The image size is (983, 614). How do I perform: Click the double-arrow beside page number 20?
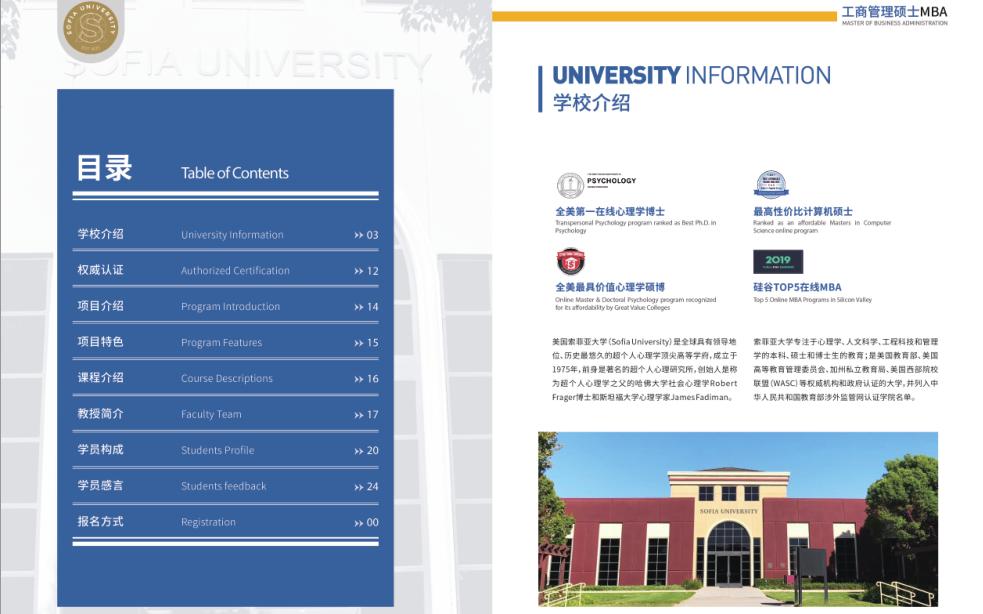tap(359, 451)
